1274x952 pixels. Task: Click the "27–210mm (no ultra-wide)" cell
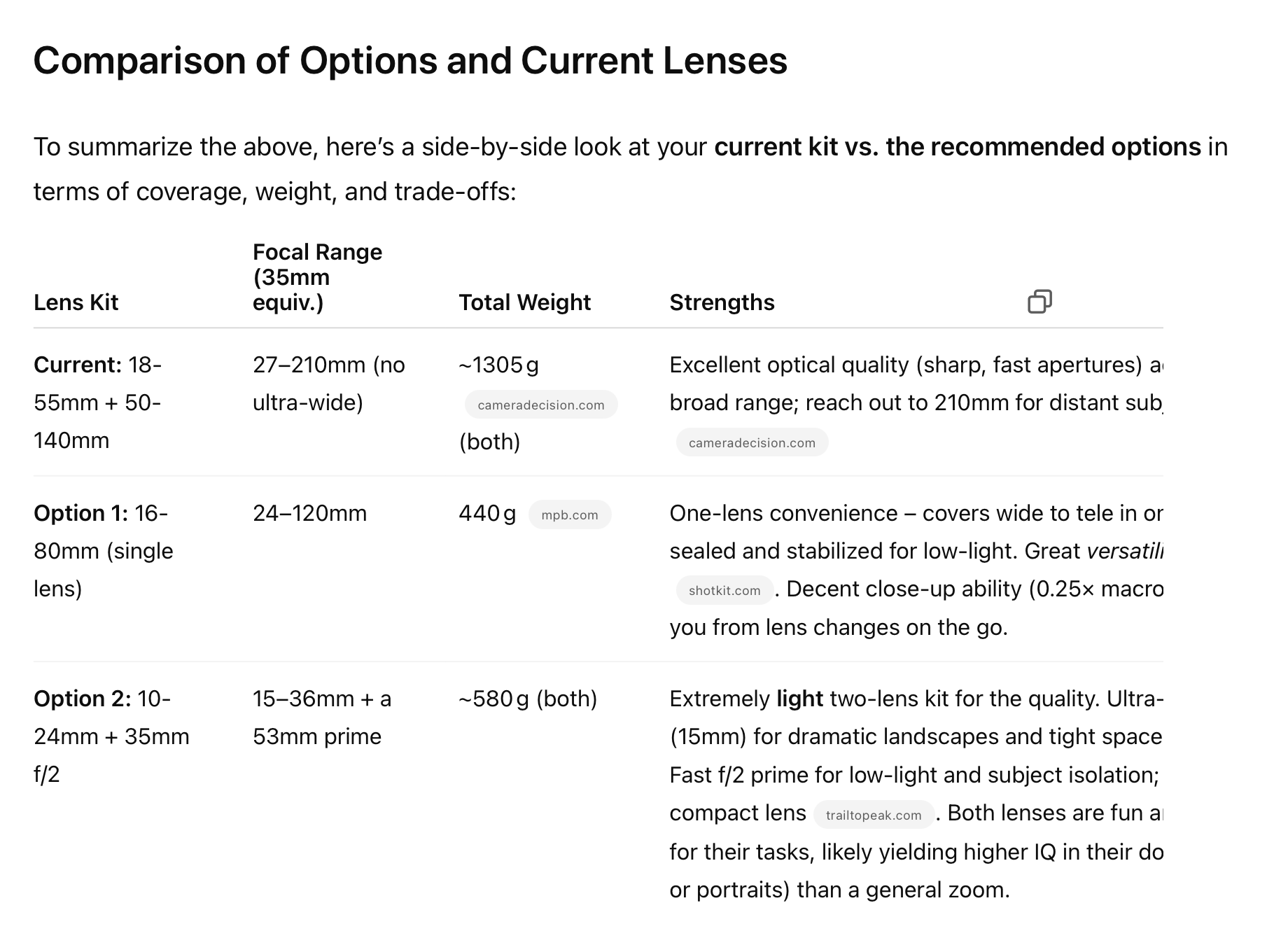point(328,384)
